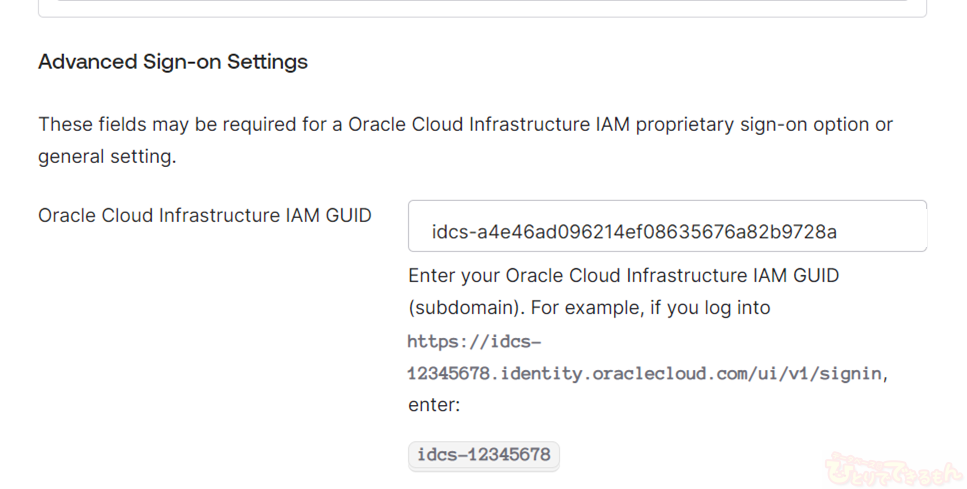
Task: Click the word "GUID" in the field label
Action: pos(347,215)
